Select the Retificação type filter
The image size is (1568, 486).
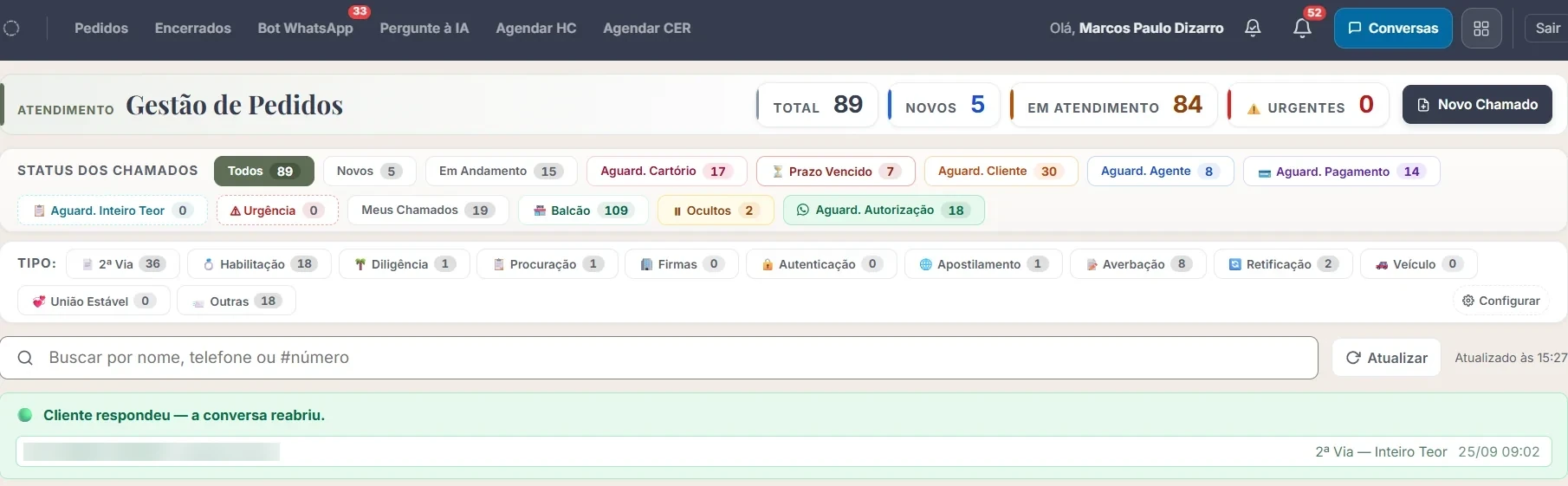(x=1283, y=263)
